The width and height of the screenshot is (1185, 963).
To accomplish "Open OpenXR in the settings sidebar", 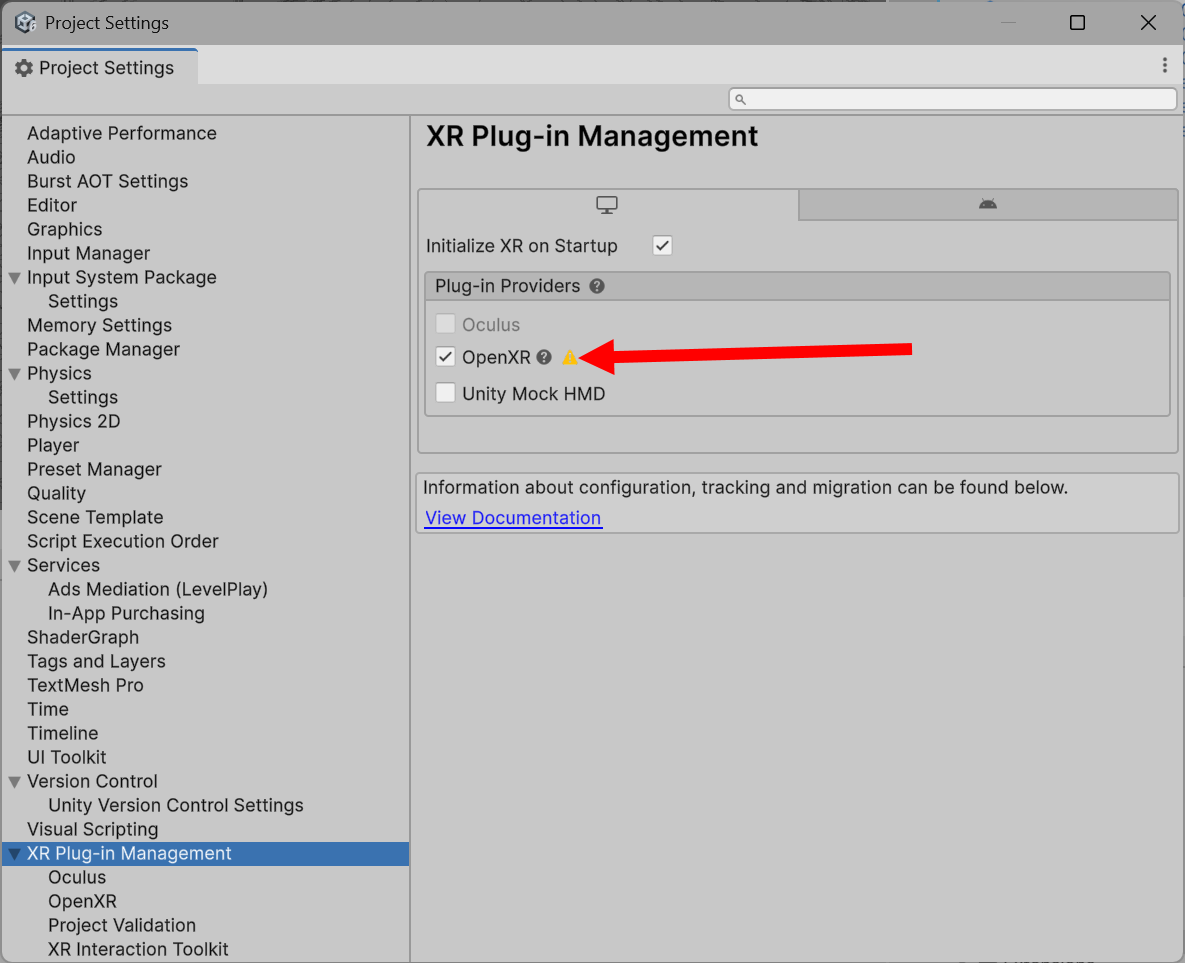I will click(82, 902).
